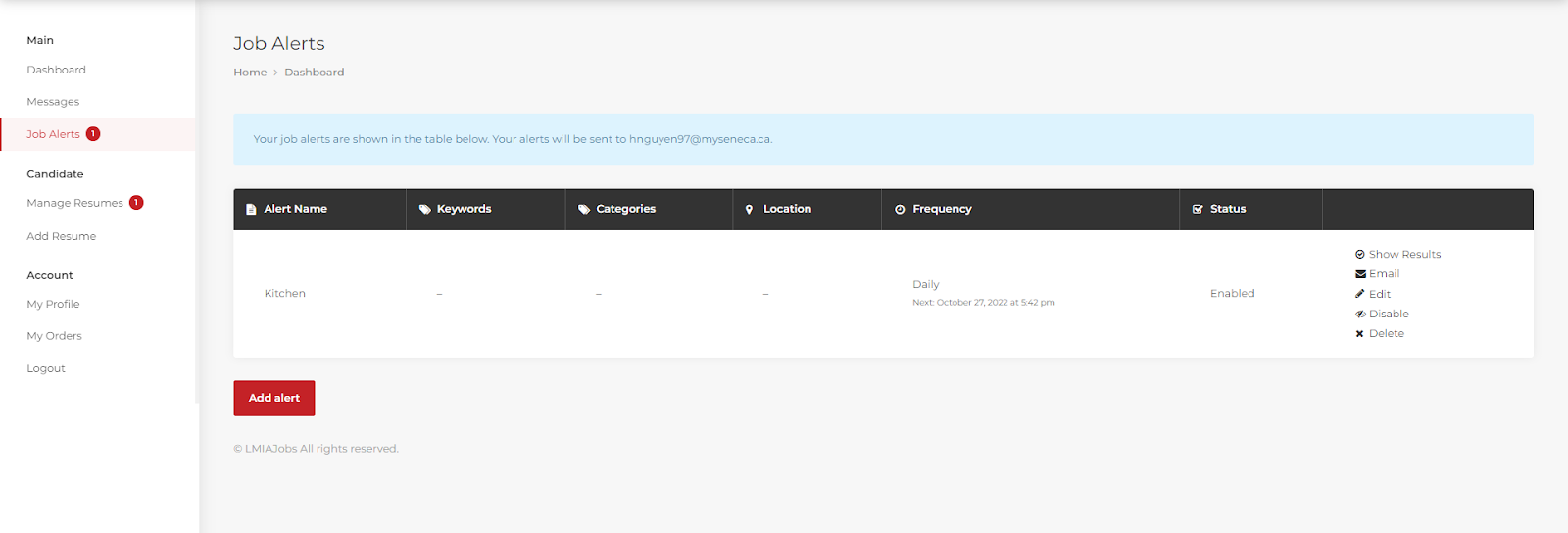Click the Status column header

pyautogui.click(x=1250, y=210)
